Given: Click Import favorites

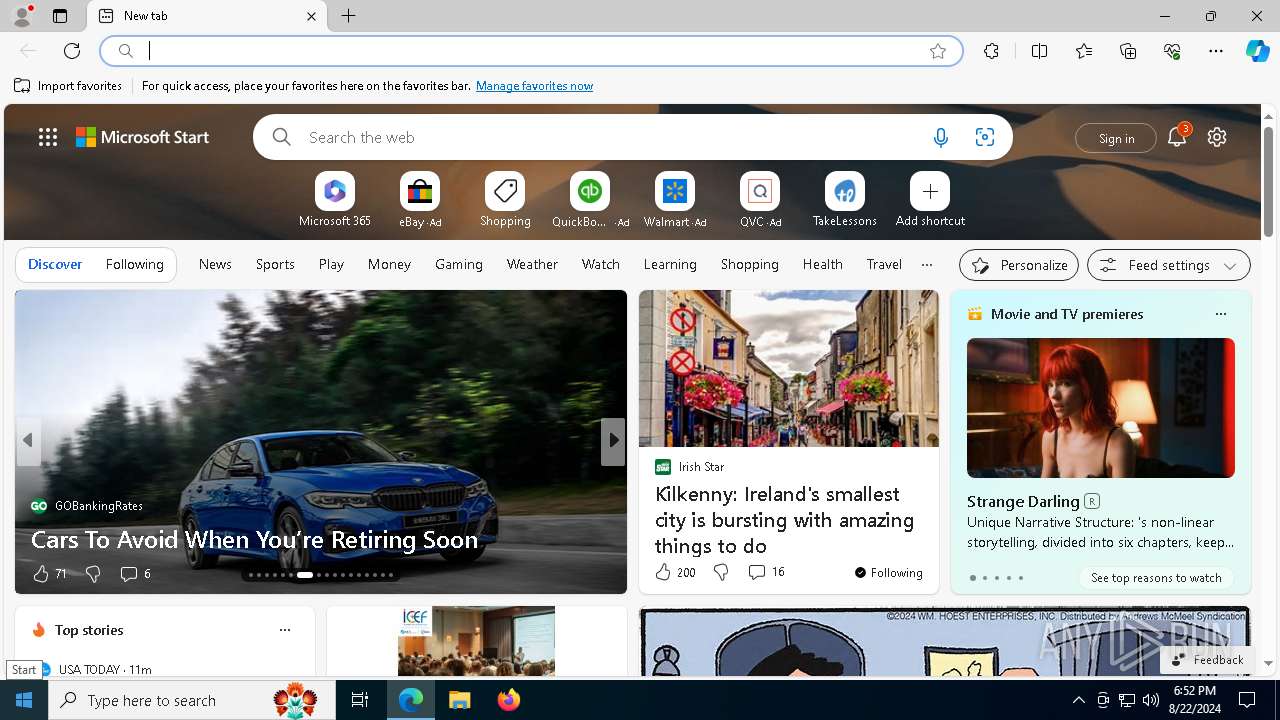Looking at the screenshot, I should click(x=68, y=86).
